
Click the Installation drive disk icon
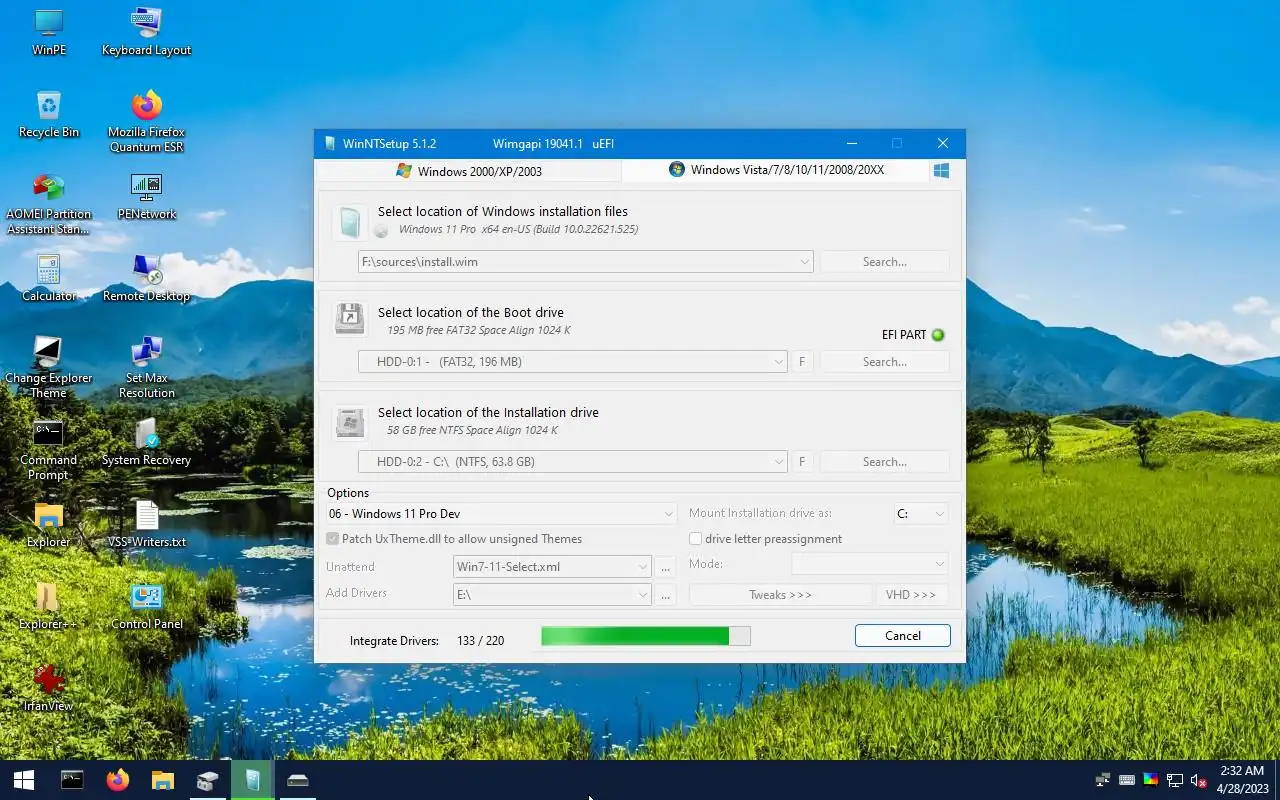point(349,421)
